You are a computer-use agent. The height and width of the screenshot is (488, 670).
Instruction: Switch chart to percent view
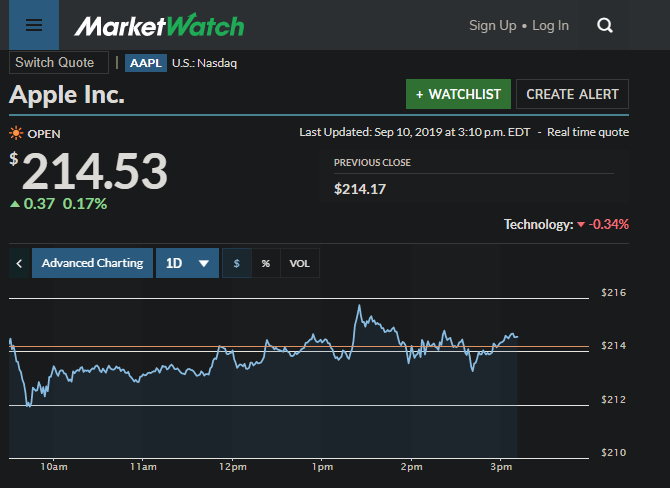[266, 263]
